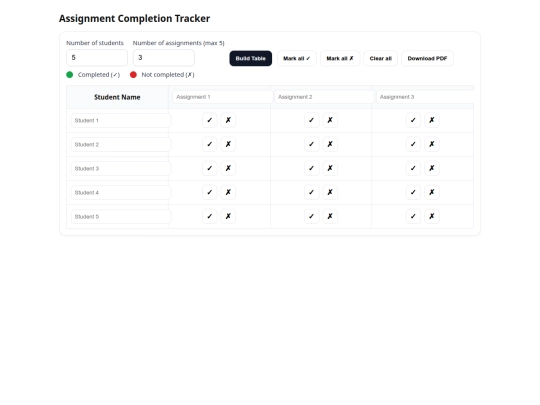Click the 'Assignment Completion Tracker' heading
Viewport: 540px width, 405px height.
coord(134,19)
